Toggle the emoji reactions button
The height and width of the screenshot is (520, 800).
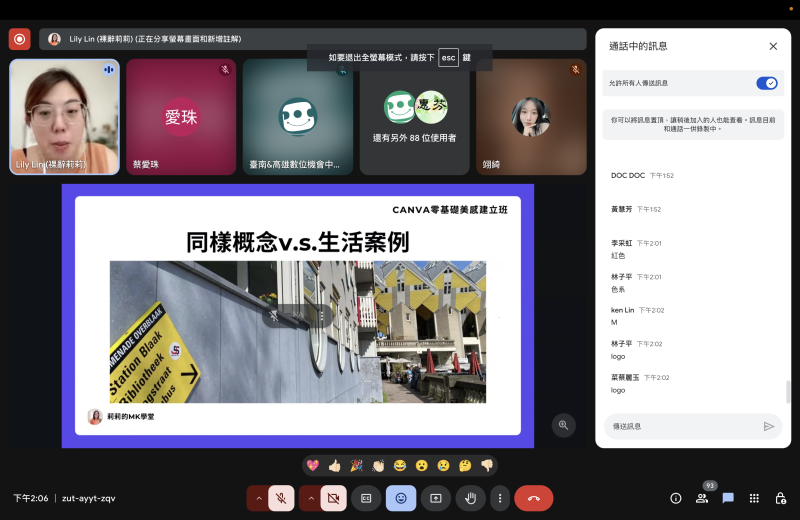click(401, 499)
